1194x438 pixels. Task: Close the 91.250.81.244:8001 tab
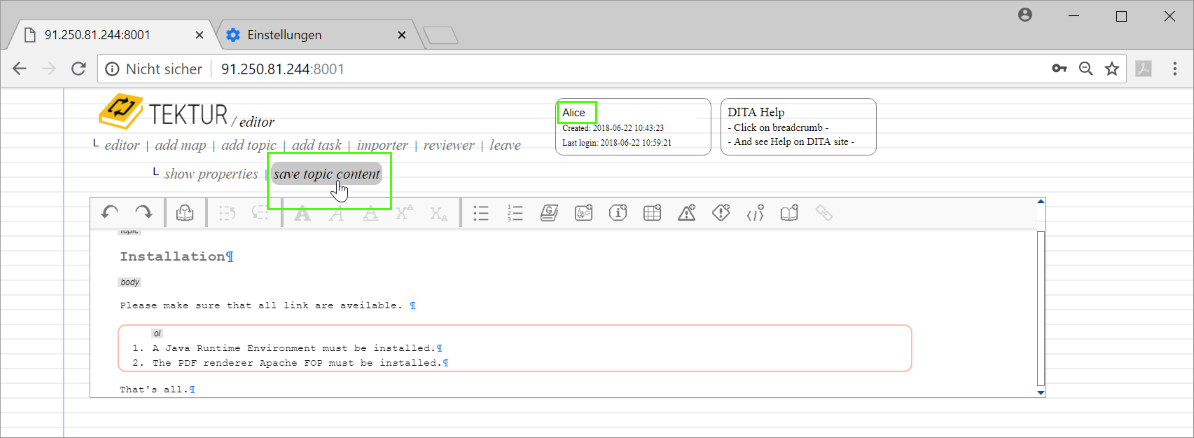199,35
